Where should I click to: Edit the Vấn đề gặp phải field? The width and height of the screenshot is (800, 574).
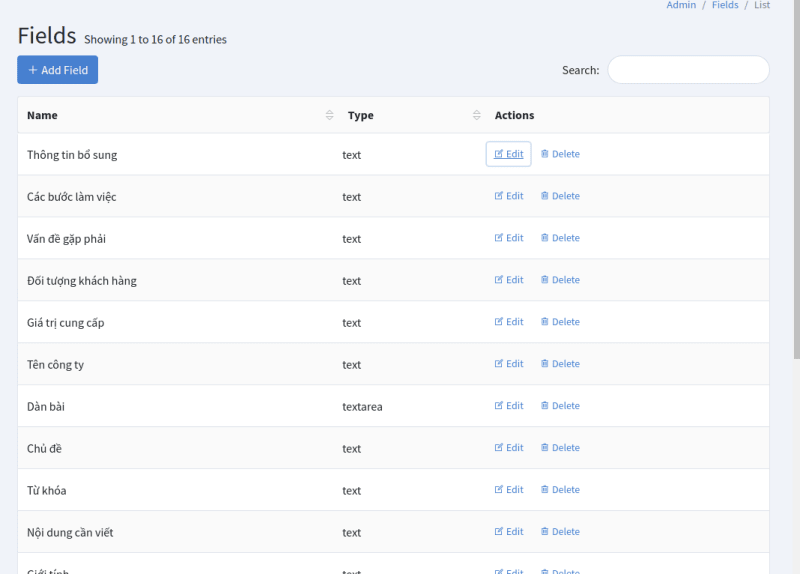(x=509, y=238)
